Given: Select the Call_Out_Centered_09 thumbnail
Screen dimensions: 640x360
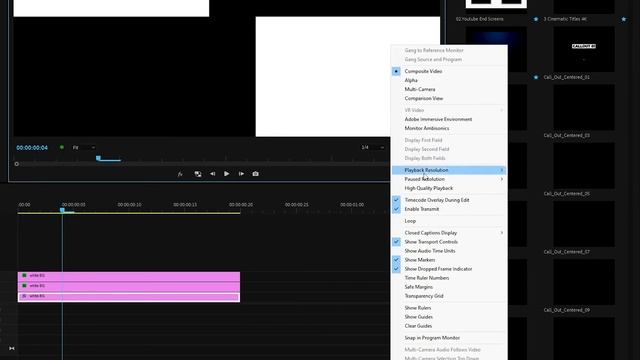Looking at the screenshot, I should tap(584, 282).
